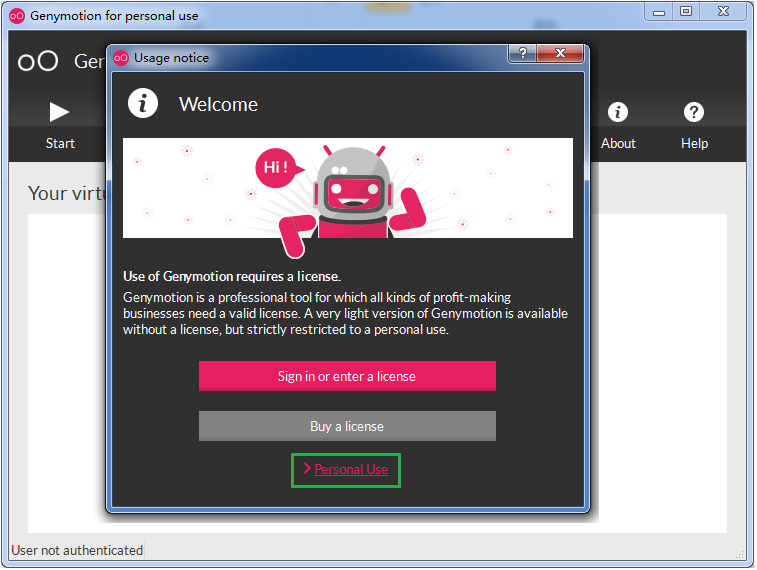This screenshot has height=570, width=757.
Task: Click the Genymotion icon in main title bar
Action: [x=17, y=16]
